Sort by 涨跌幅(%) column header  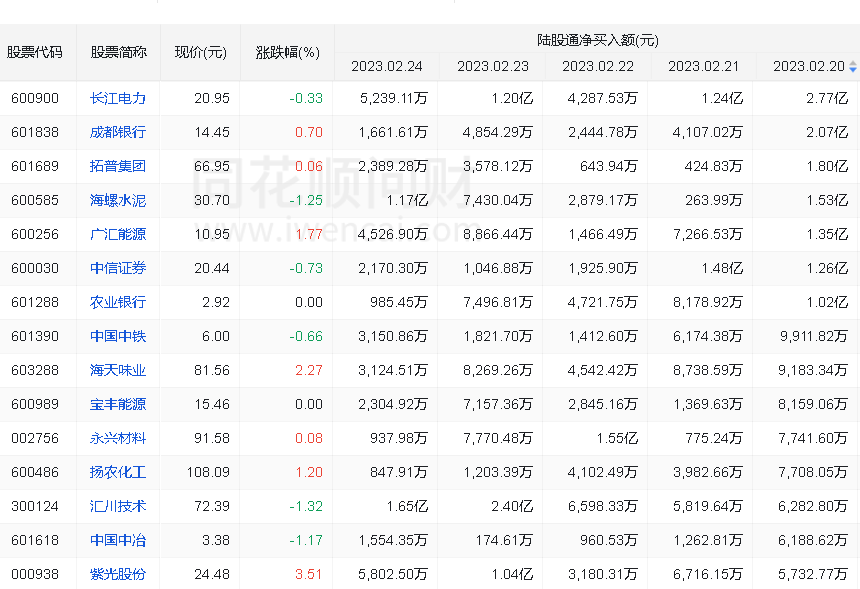pyautogui.click(x=288, y=52)
